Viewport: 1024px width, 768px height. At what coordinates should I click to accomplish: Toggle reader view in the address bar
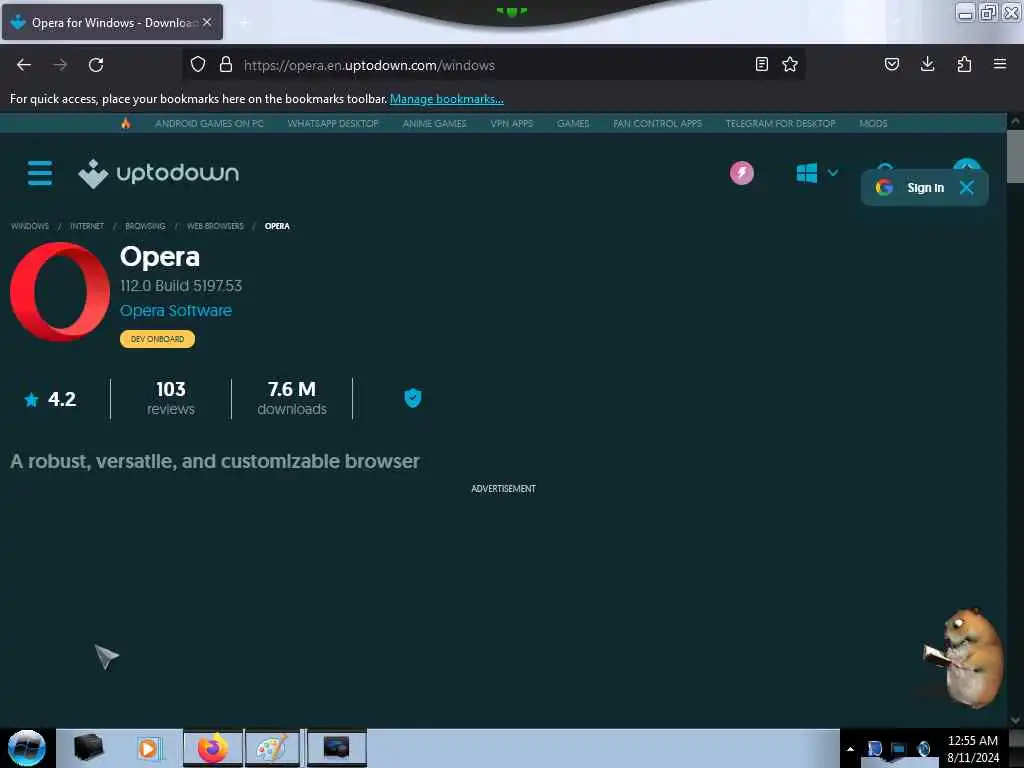(761, 64)
